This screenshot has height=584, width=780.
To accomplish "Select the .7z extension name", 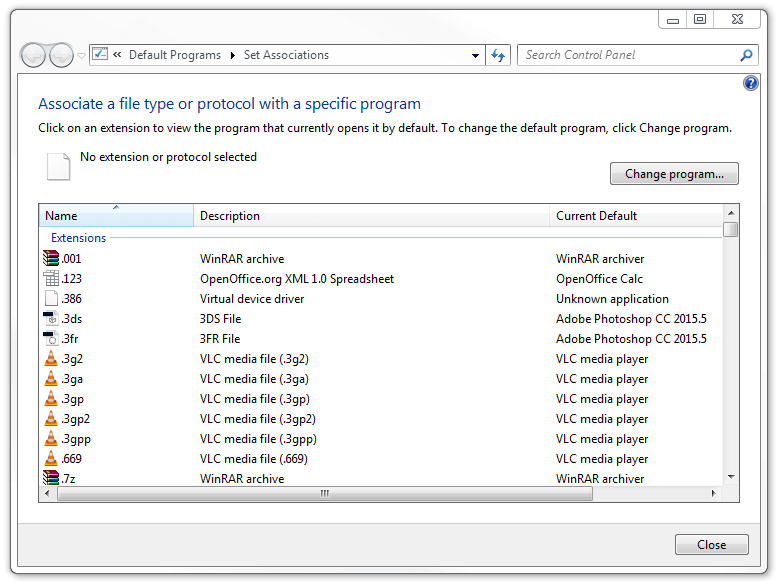I will (69, 479).
